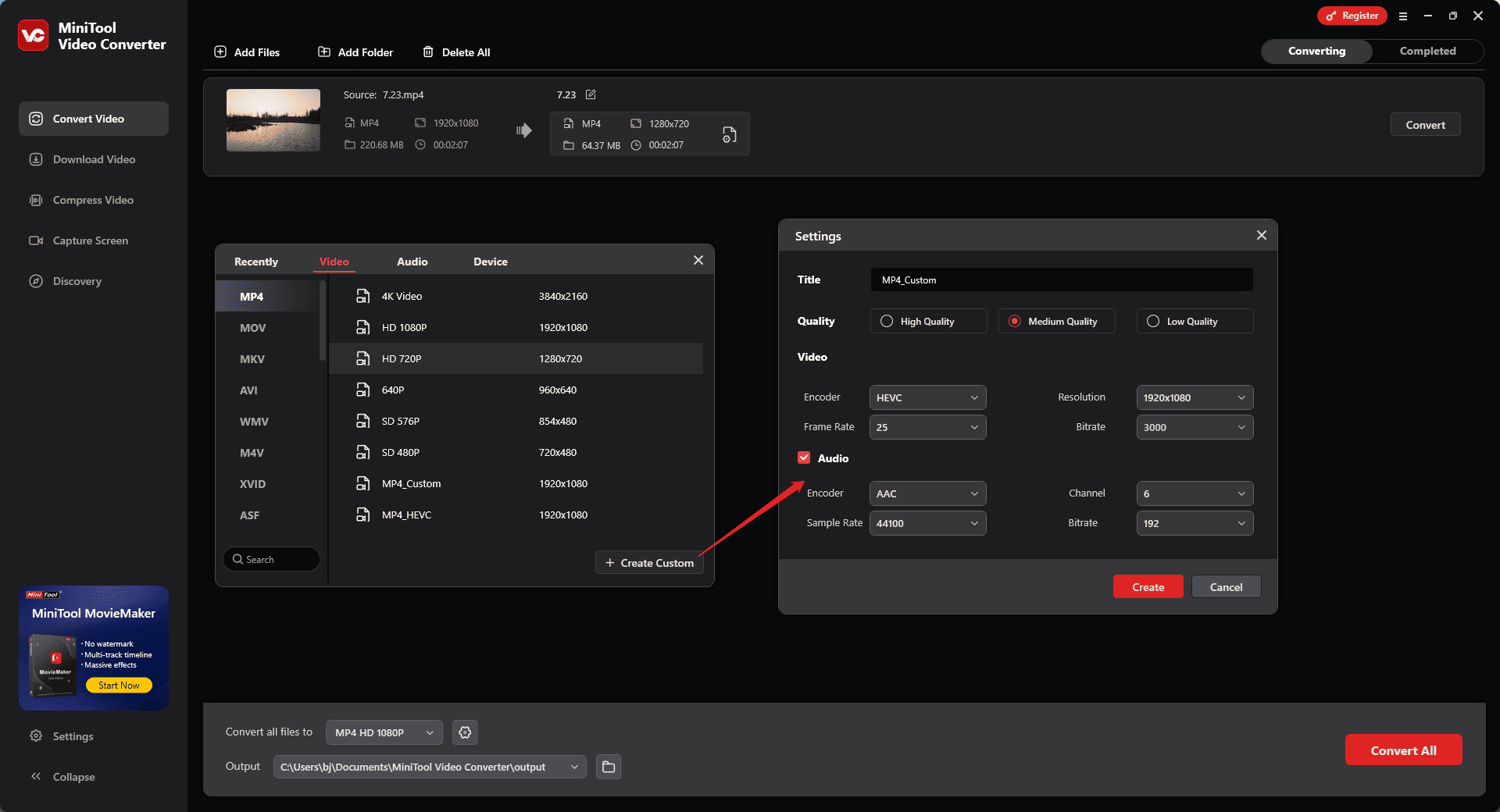The image size is (1500, 812).
Task: Select the MOV format in list
Action: pyautogui.click(x=268, y=328)
